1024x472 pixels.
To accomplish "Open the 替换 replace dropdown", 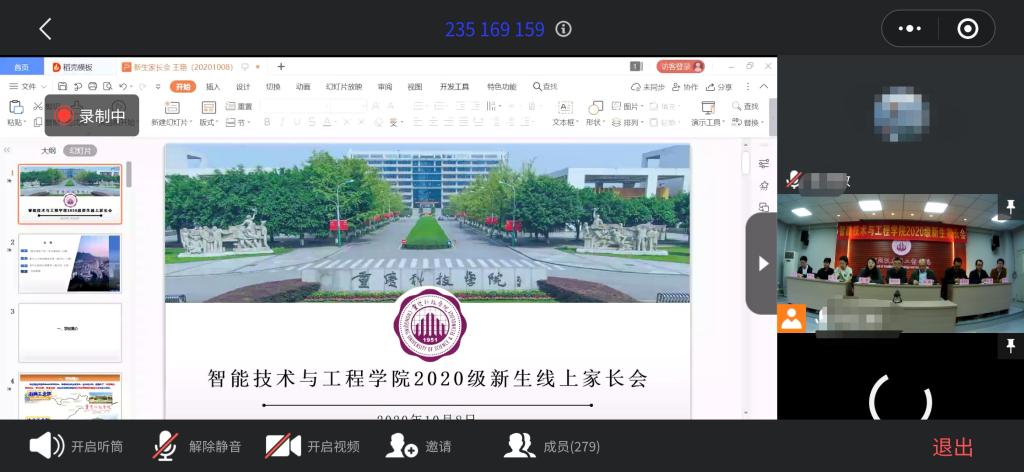I will click(x=748, y=122).
